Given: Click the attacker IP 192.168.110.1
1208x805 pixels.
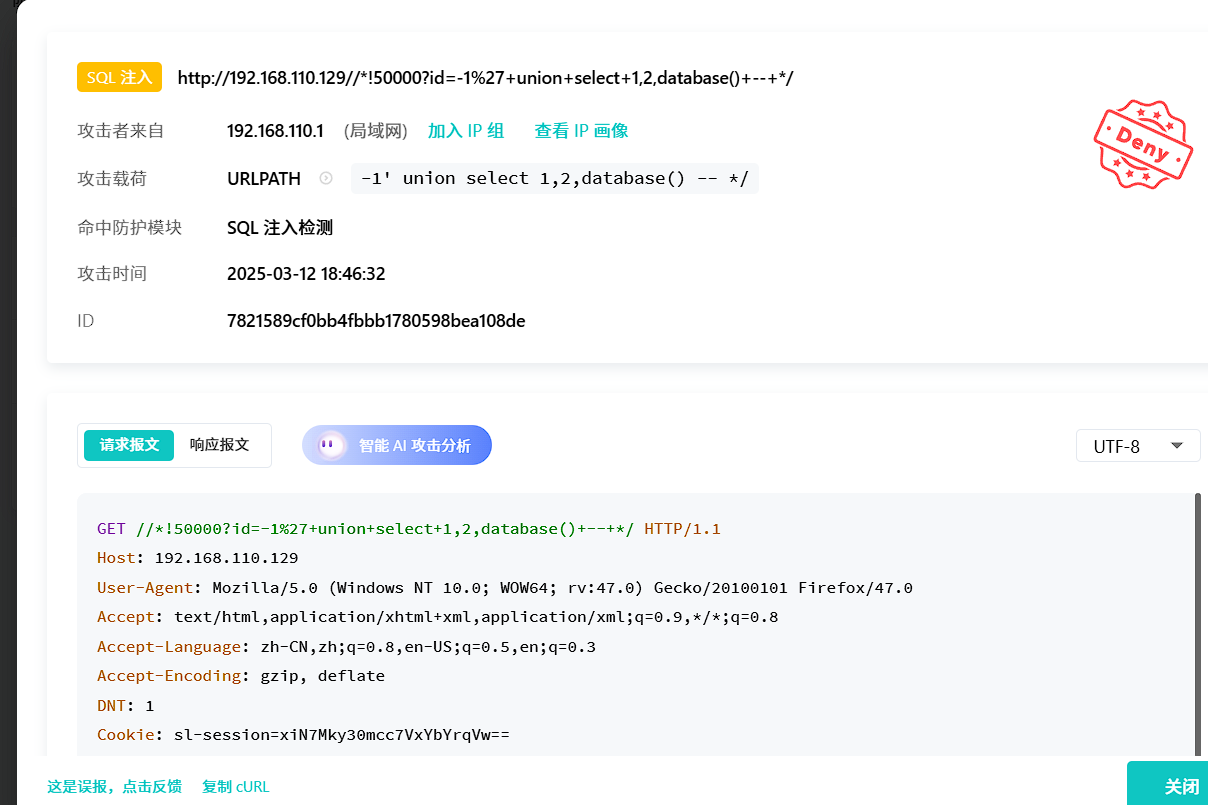Looking at the screenshot, I should tap(275, 131).
